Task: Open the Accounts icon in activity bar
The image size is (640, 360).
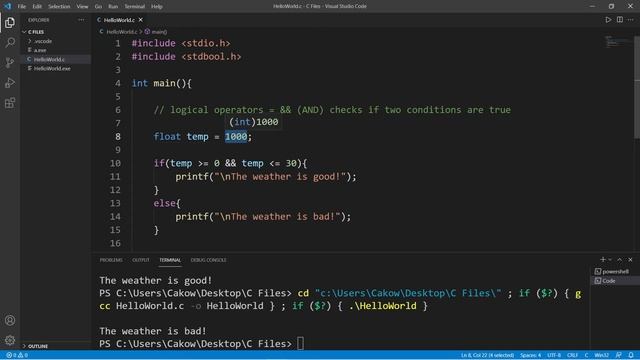Action: pos(10,320)
